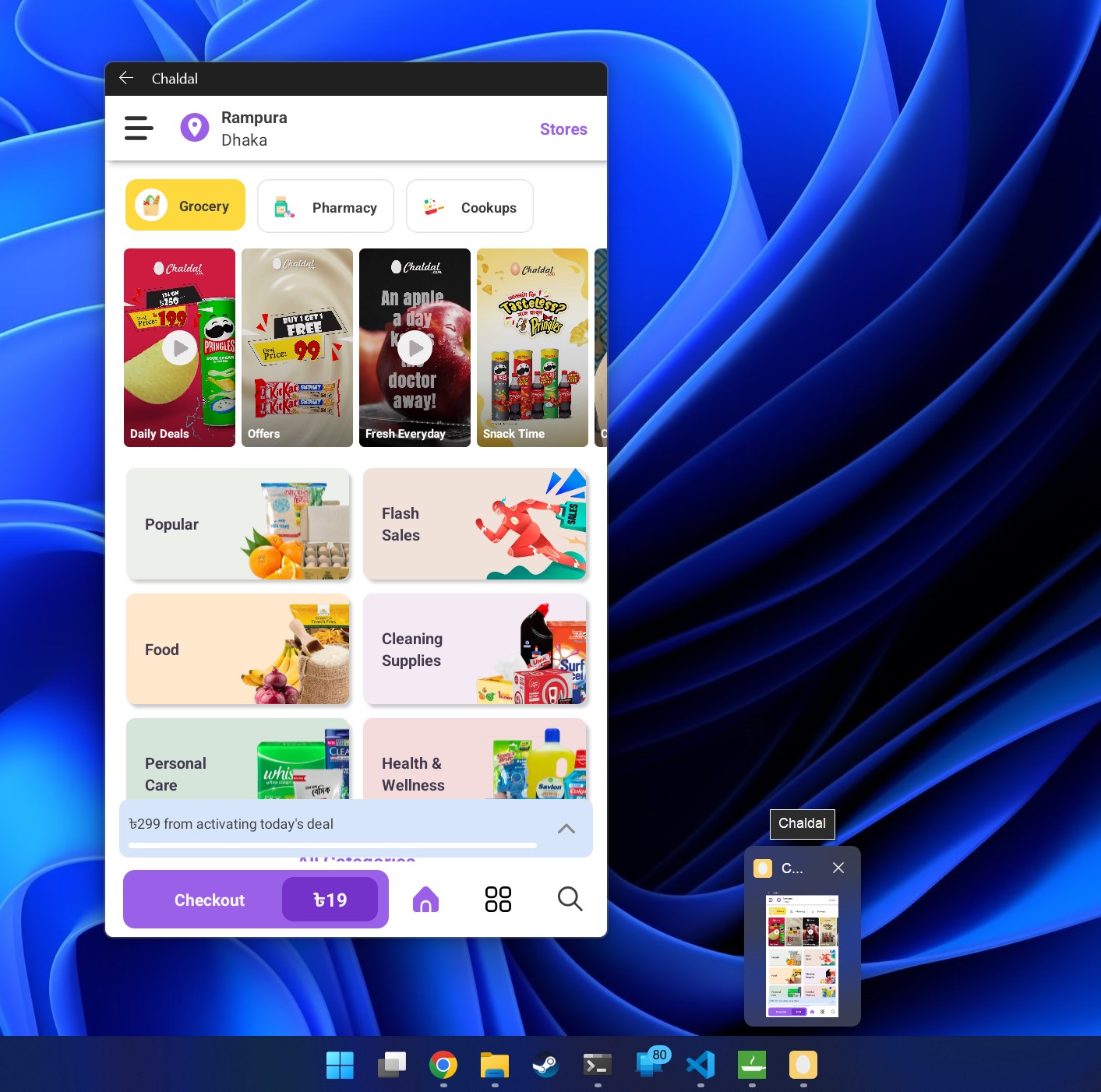Click the deal progress bar

tap(333, 845)
